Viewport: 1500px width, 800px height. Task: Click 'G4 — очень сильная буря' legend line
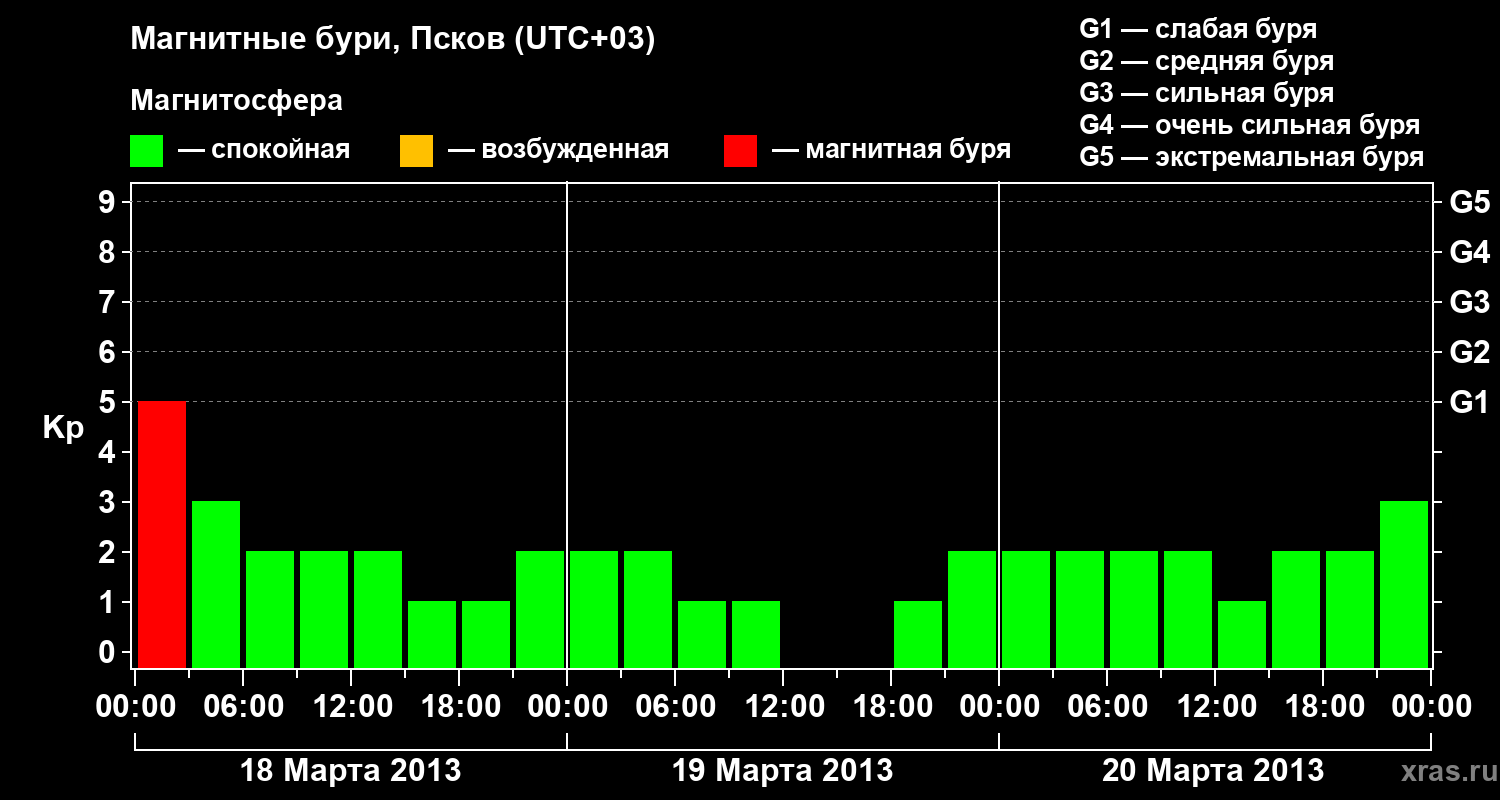[x=1249, y=125]
